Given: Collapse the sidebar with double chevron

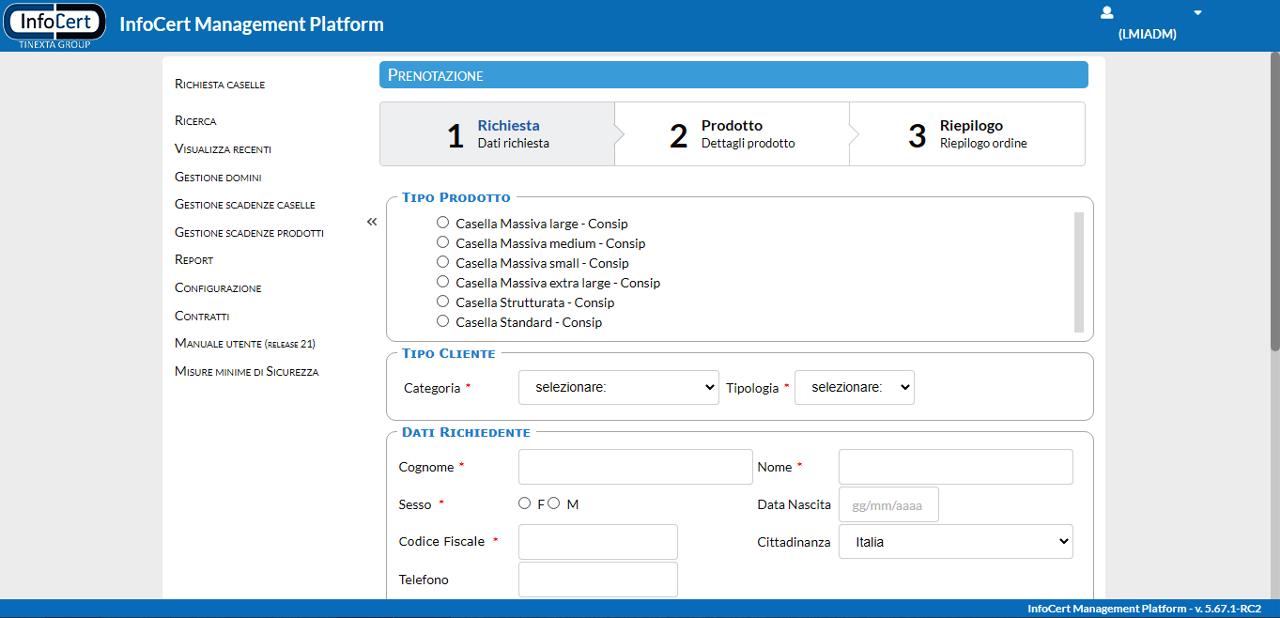Looking at the screenshot, I should (x=372, y=222).
